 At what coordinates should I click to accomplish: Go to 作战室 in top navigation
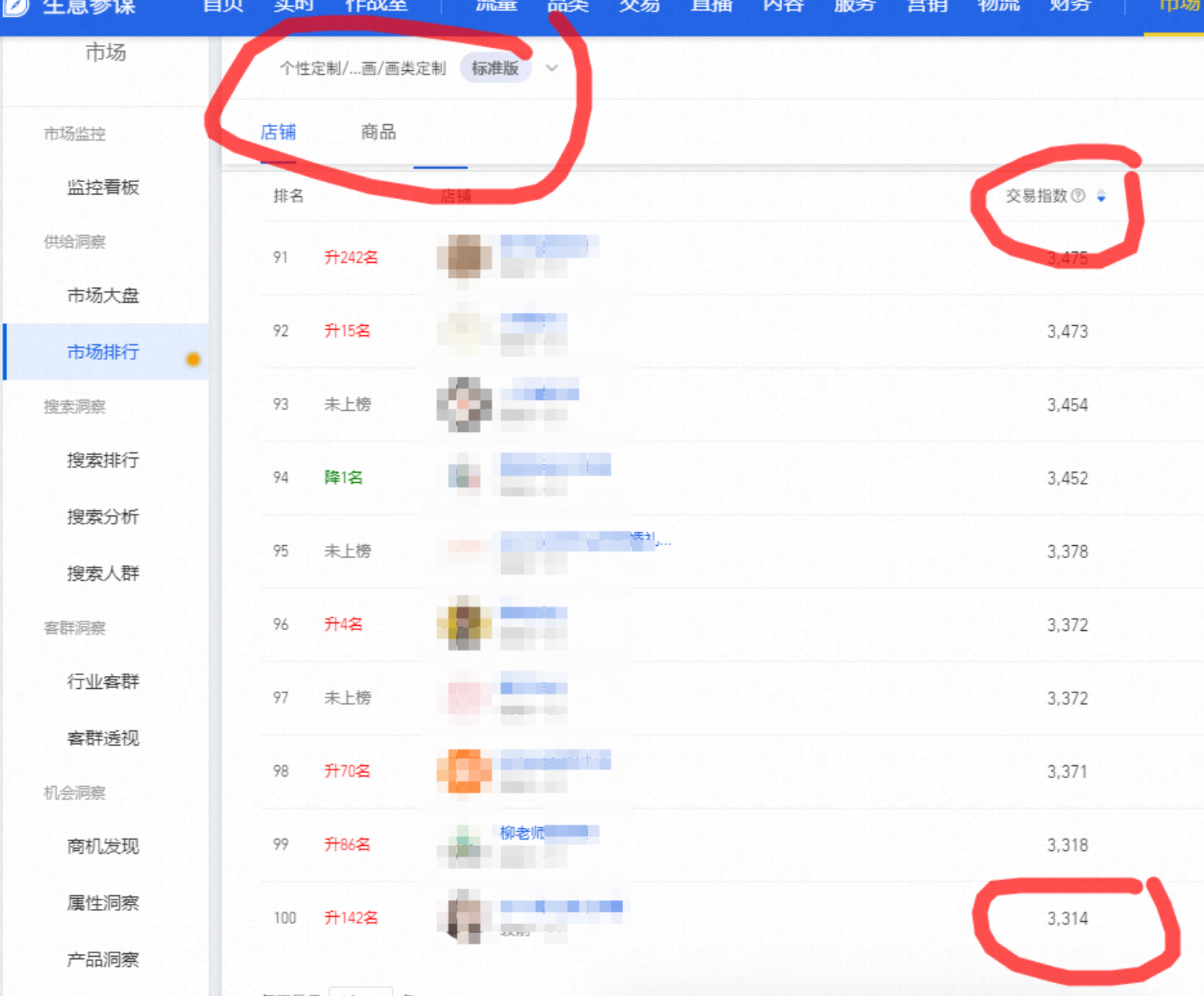[376, 7]
